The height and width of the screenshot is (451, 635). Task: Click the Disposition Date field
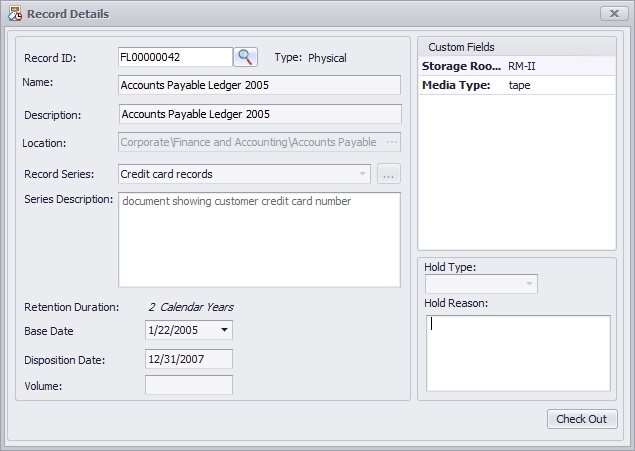[x=188, y=359]
